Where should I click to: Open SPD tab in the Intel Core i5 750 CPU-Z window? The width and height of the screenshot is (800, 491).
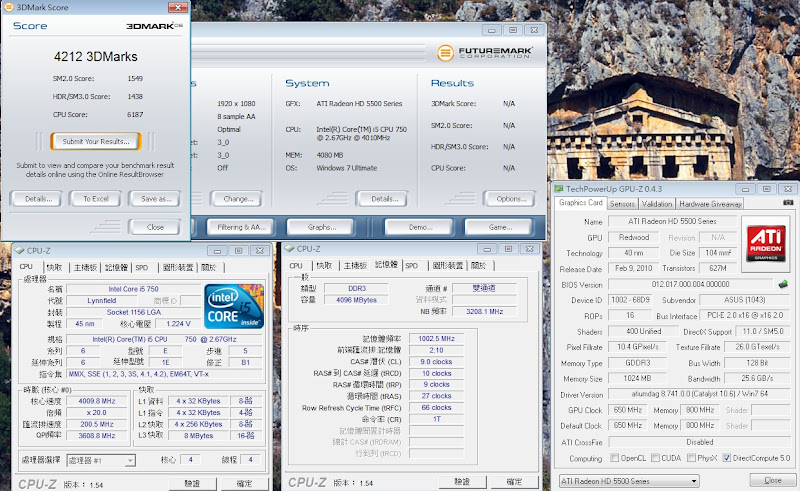[142, 267]
